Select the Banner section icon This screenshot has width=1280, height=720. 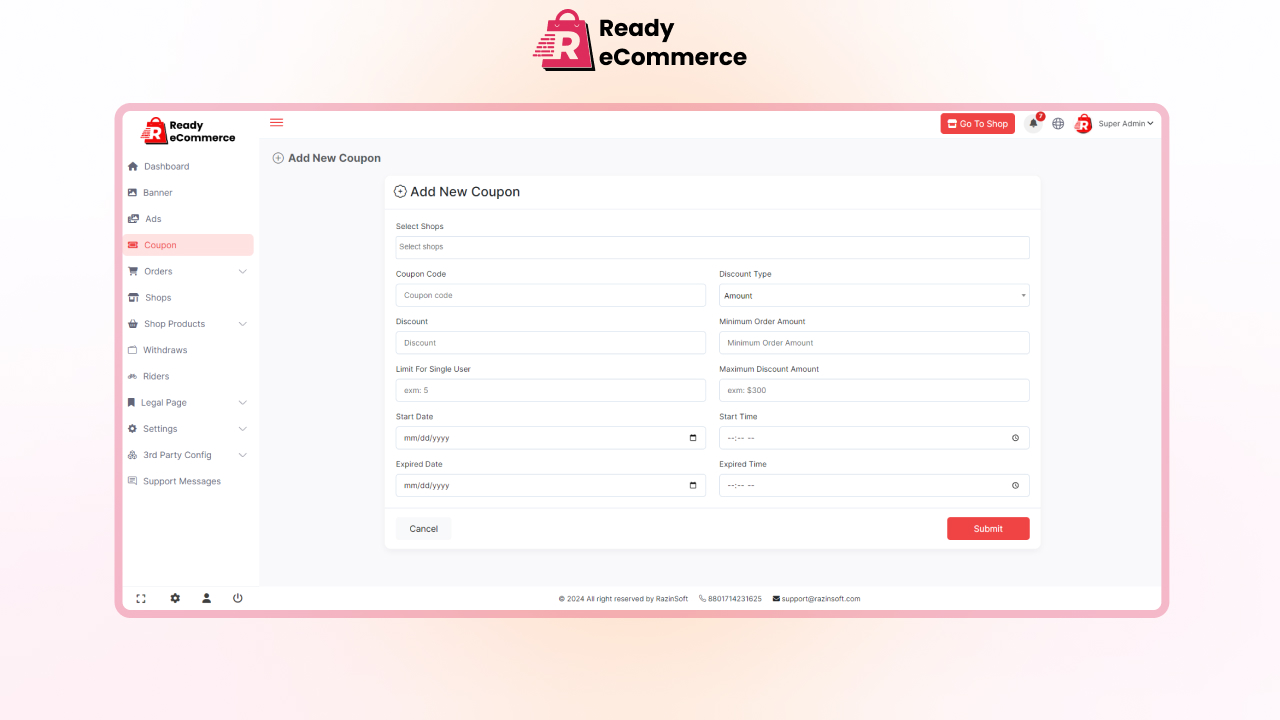(132, 192)
